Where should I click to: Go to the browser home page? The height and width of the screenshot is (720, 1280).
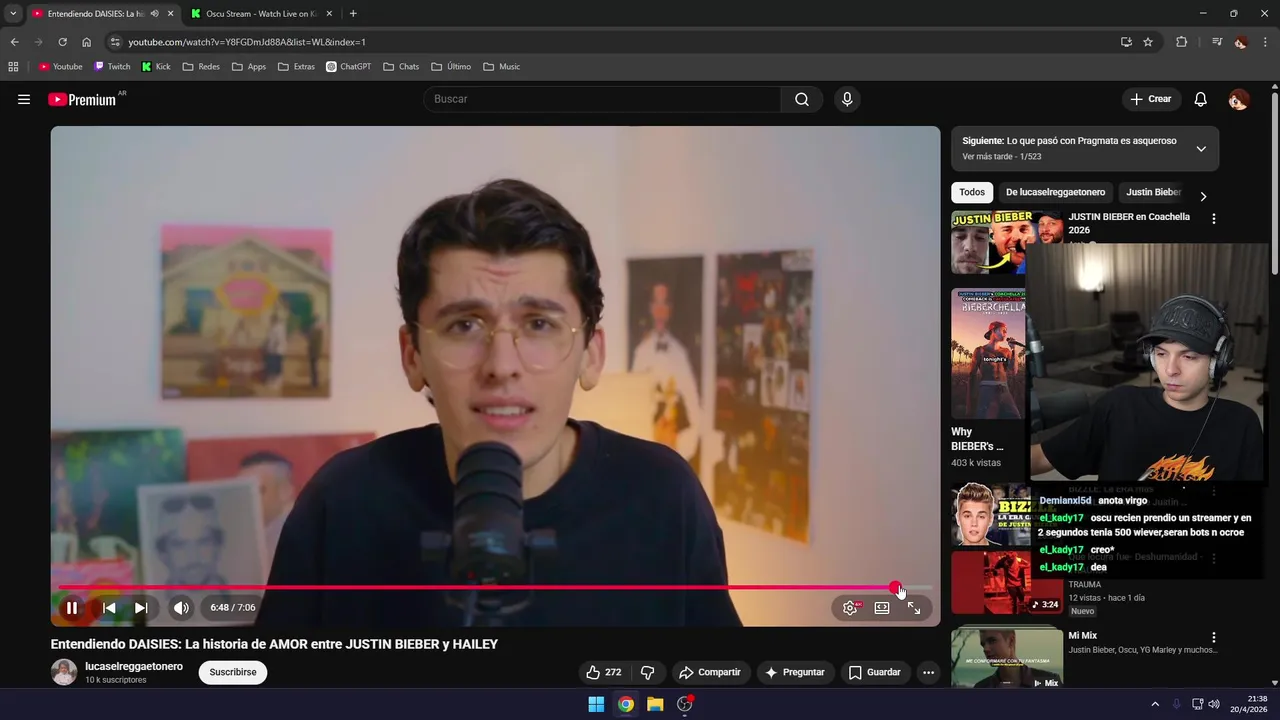(x=87, y=42)
